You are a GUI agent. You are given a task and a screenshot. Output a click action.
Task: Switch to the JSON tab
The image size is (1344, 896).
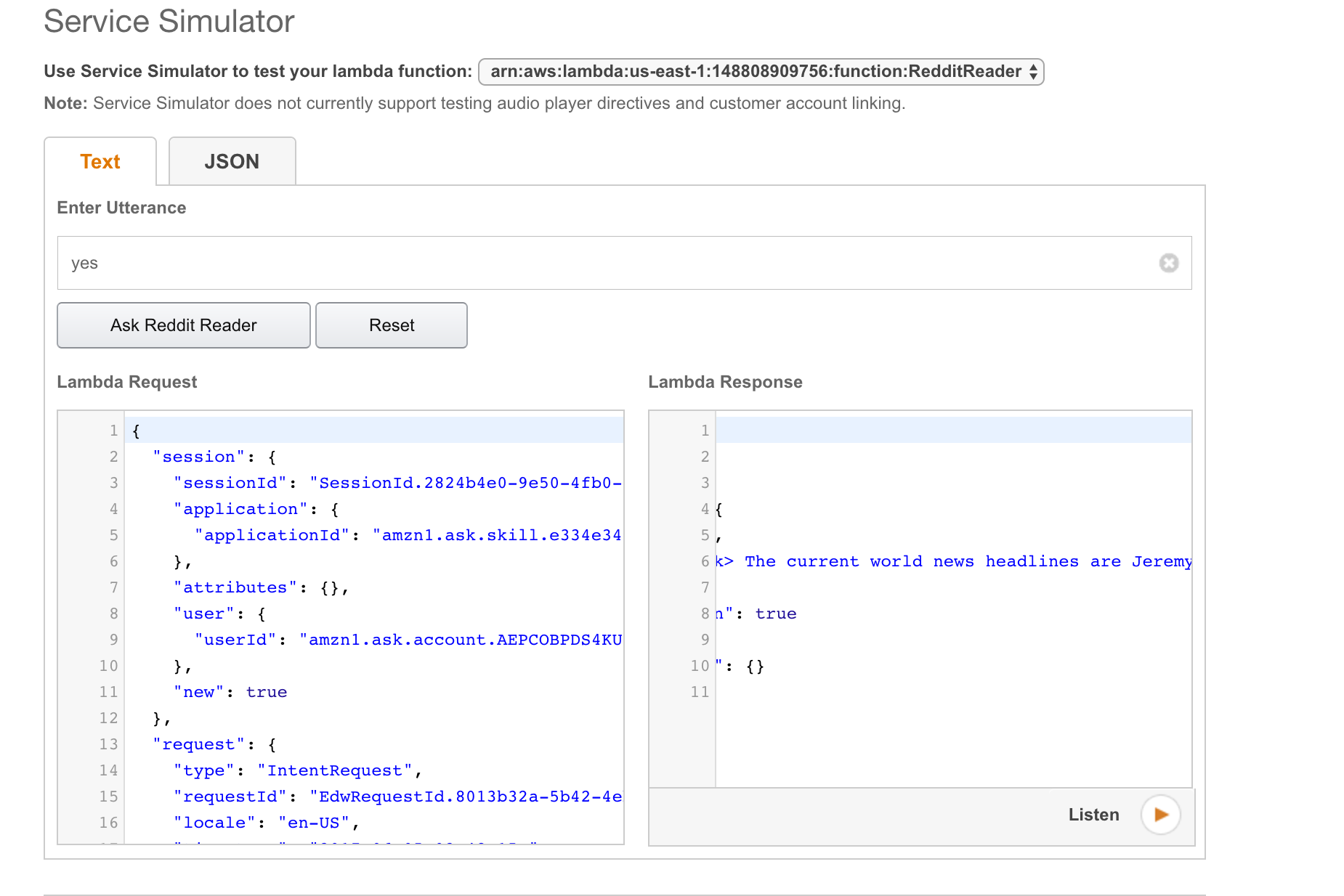tap(232, 161)
